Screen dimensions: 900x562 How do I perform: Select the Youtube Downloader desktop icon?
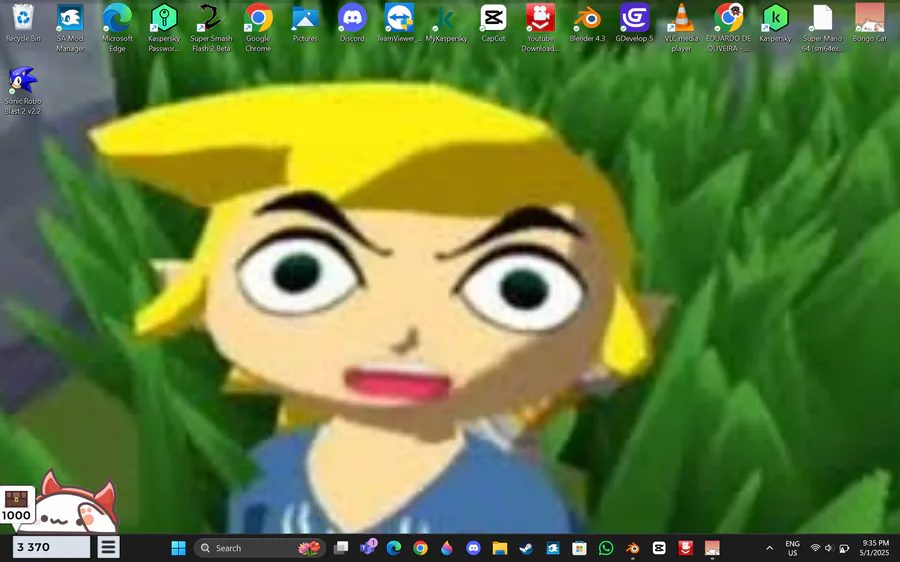(540, 28)
